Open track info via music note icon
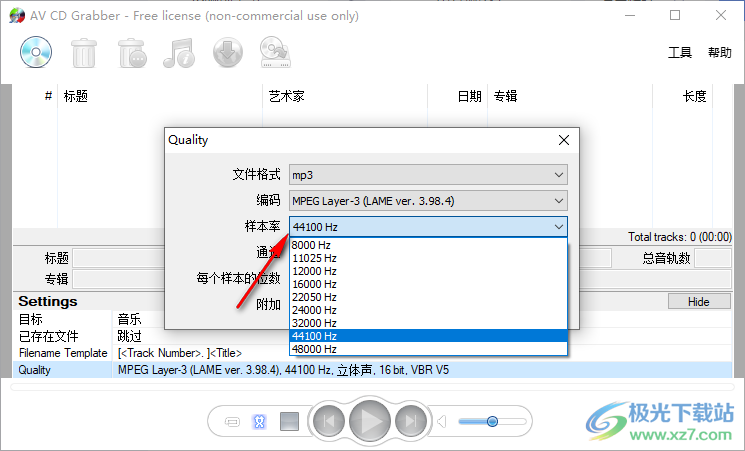Image resolution: width=745 pixels, height=451 pixels. pyautogui.click(x=179, y=53)
